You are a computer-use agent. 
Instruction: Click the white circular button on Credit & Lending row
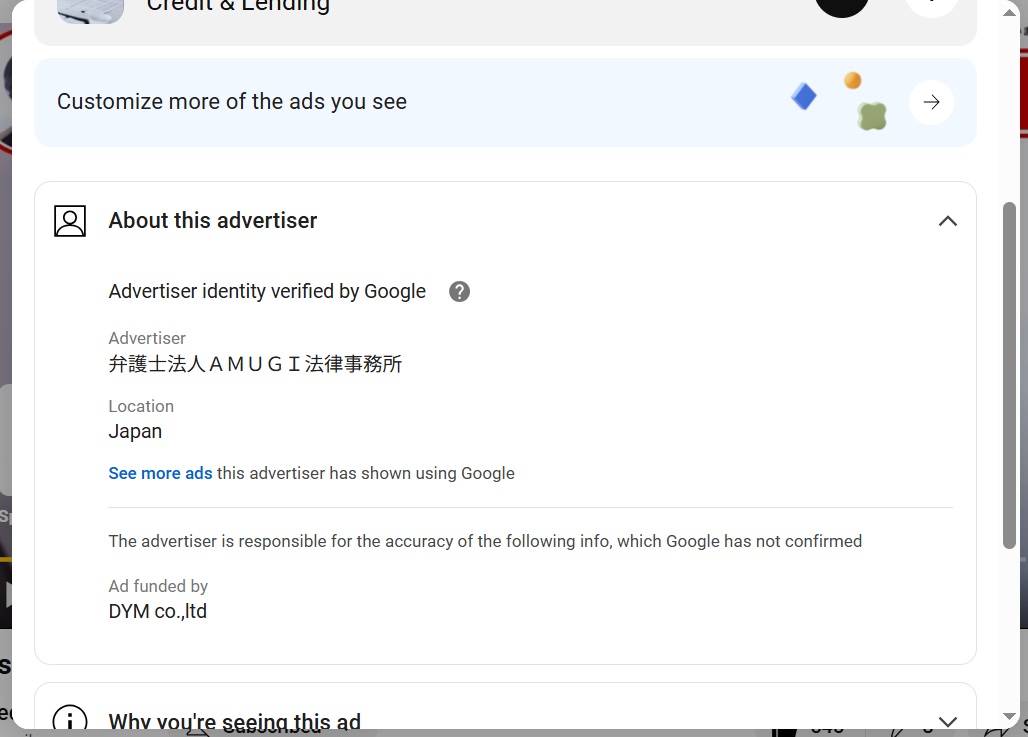click(x=932, y=6)
